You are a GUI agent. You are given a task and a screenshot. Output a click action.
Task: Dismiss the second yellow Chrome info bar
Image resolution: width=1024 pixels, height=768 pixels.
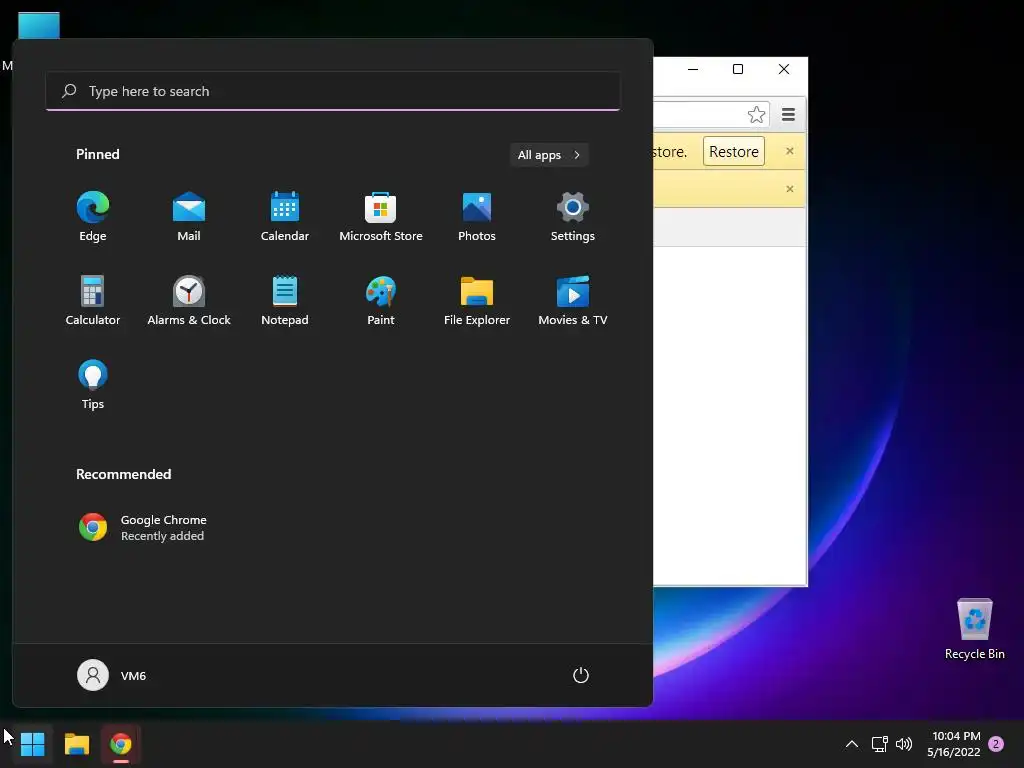[790, 189]
